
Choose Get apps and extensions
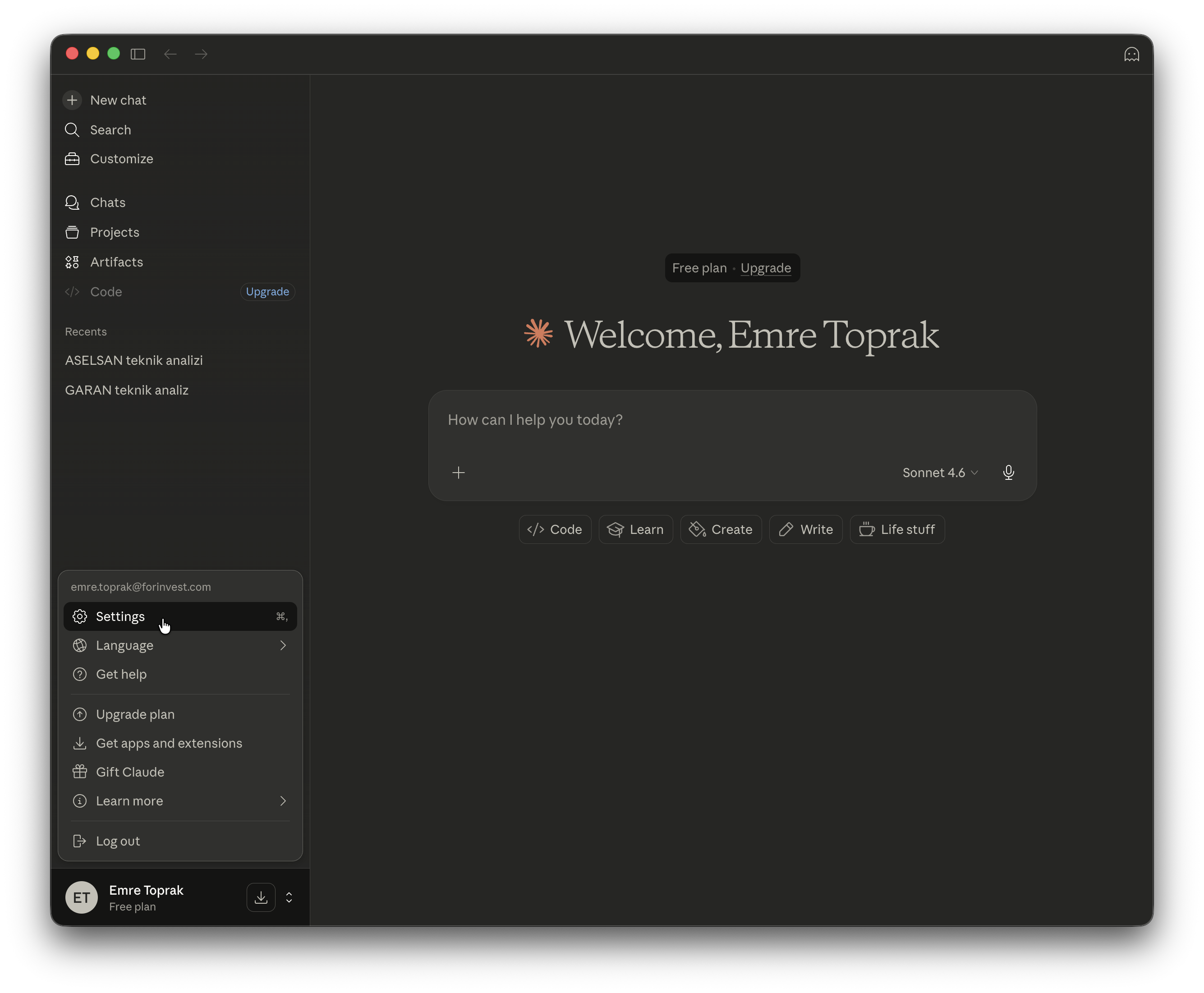pos(179,744)
